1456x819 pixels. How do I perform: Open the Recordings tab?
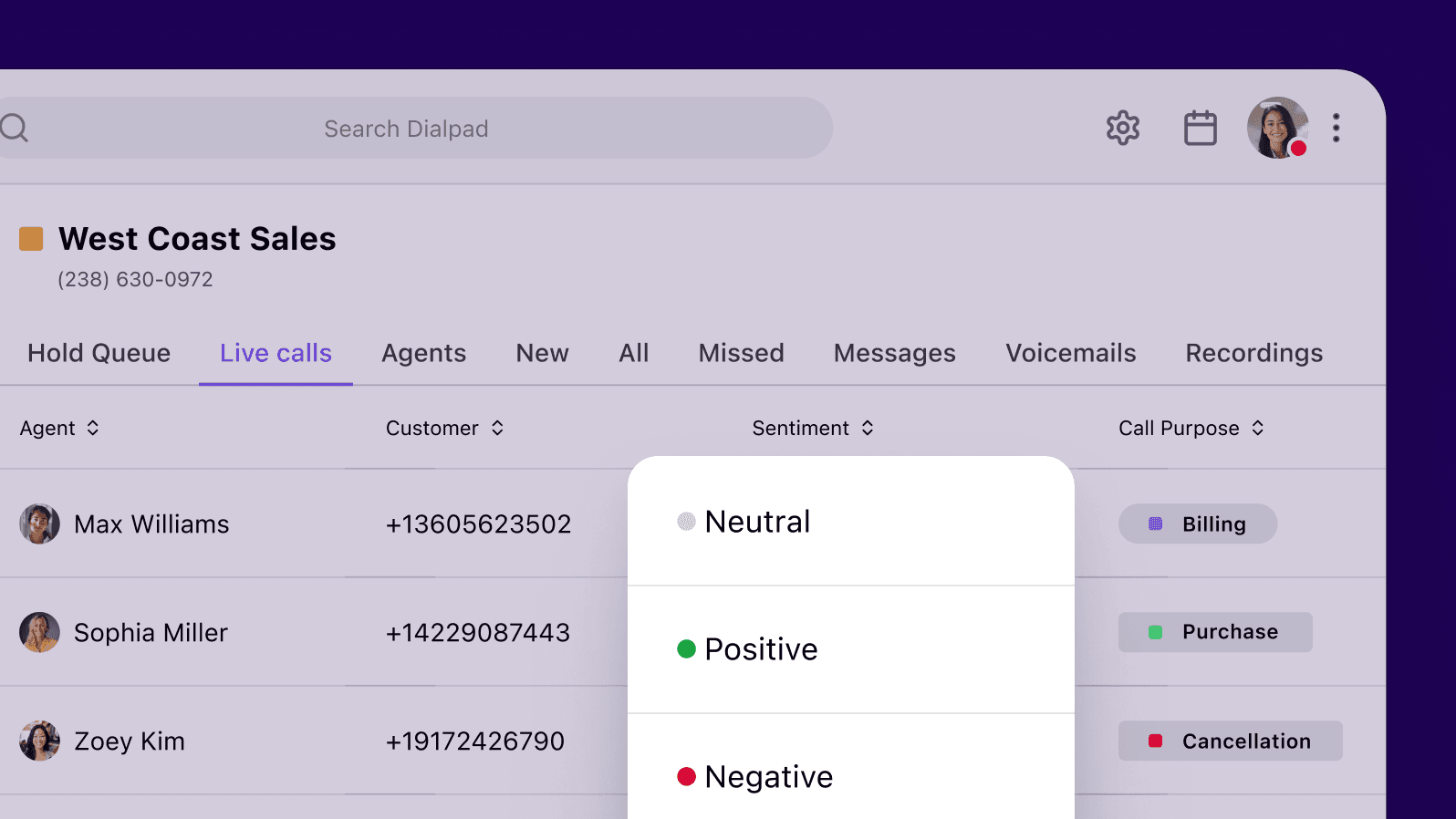pos(1253,353)
